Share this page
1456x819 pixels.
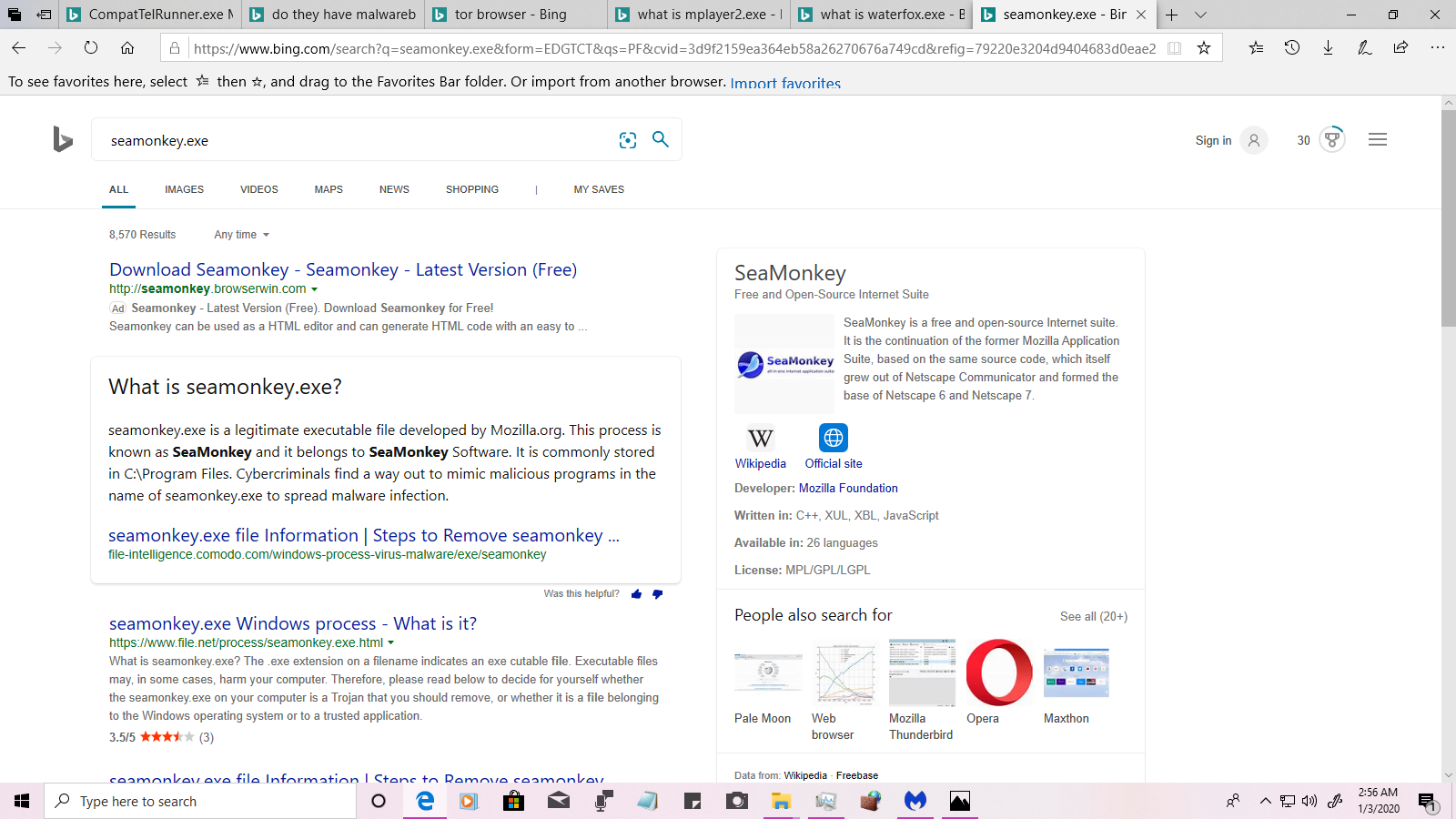1401,48
